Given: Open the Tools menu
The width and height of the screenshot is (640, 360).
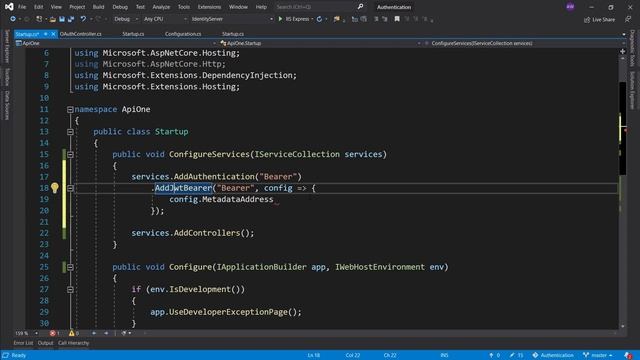Looking at the screenshot, I should pos(184,7).
